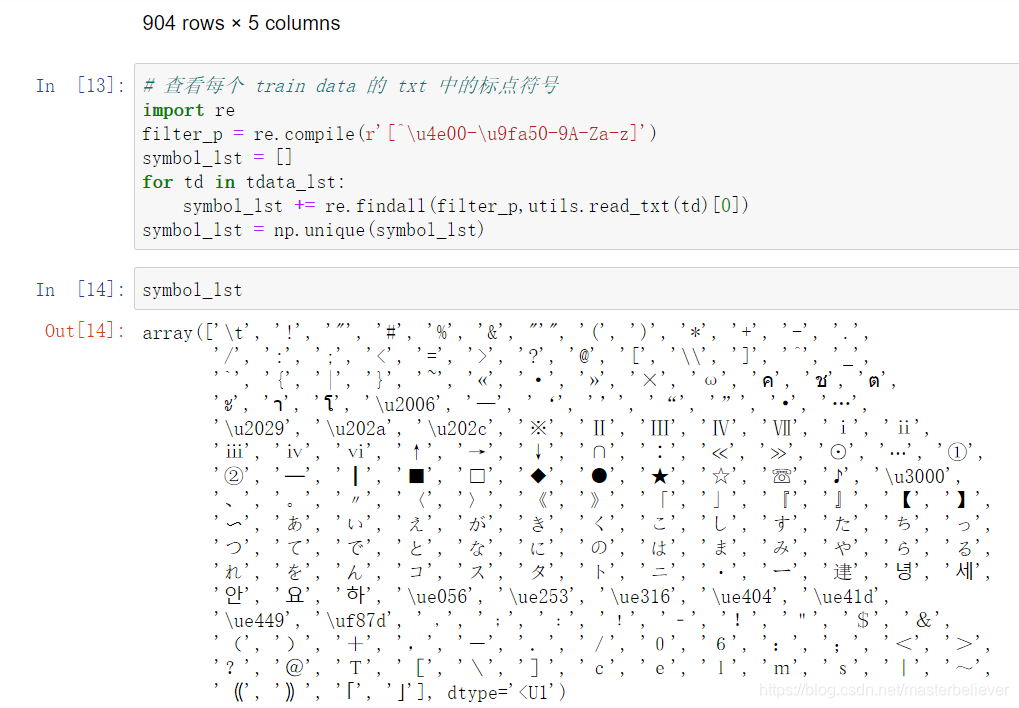The width and height of the screenshot is (1019, 708).
Task: Click the black diamond ◆ symbol
Action: tap(538, 477)
